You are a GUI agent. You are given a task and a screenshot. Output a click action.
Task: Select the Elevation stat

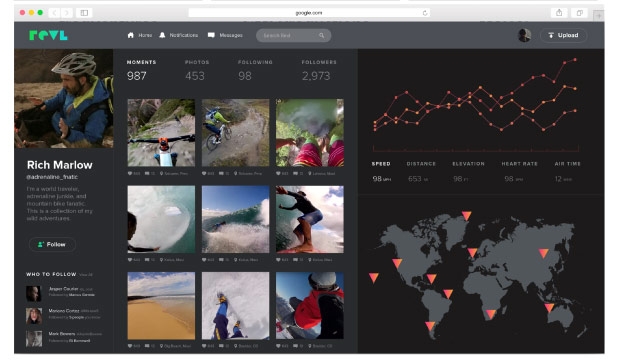(x=469, y=172)
